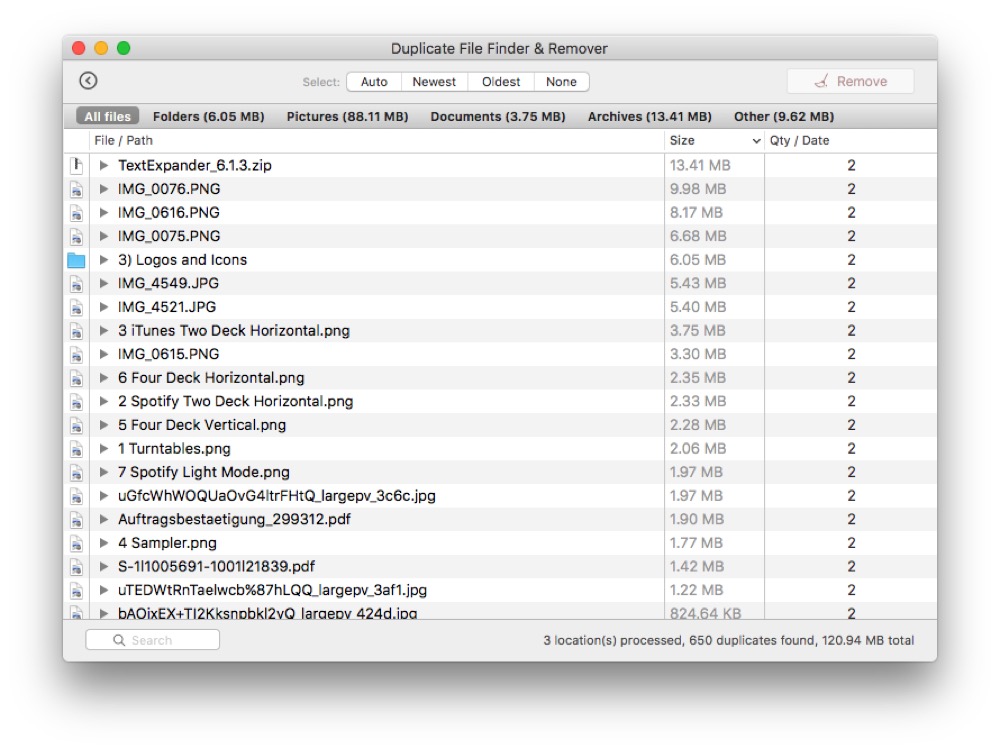Click the S-1I1005691-1001I21839.pdf file name
The height and width of the screenshot is (751, 1000).
pos(216,567)
